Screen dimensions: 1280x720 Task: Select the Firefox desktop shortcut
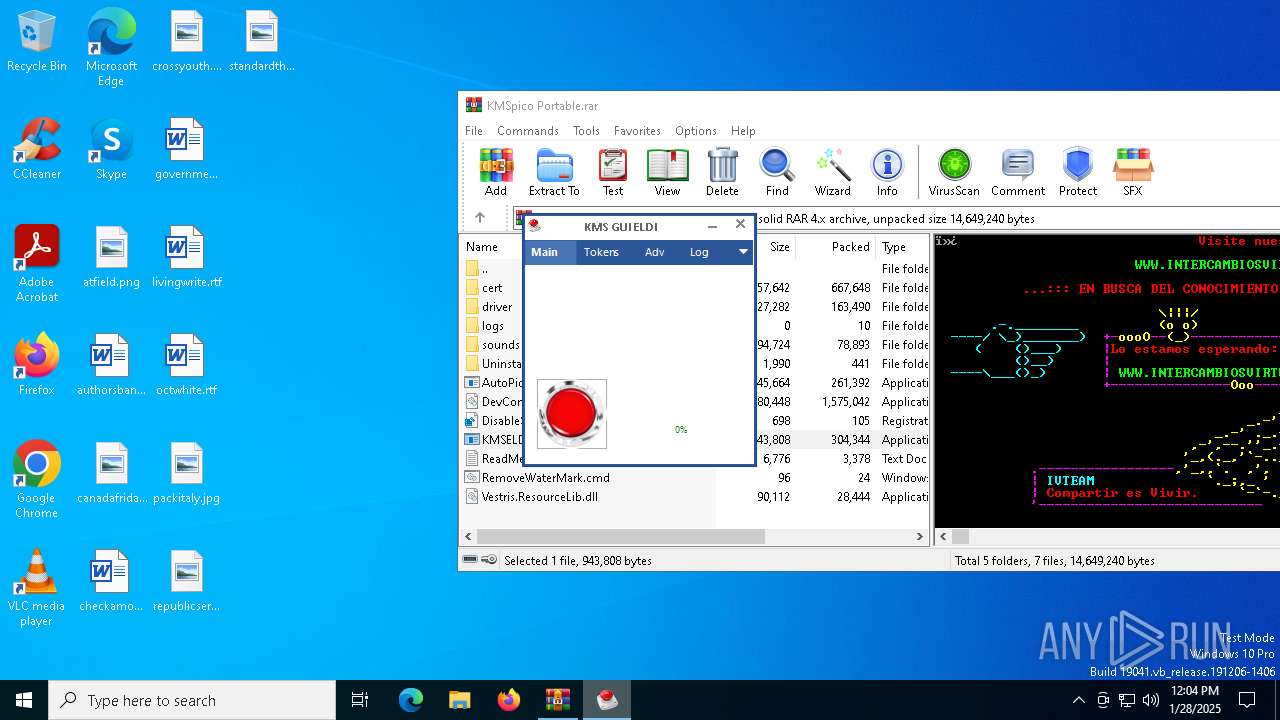tap(37, 365)
